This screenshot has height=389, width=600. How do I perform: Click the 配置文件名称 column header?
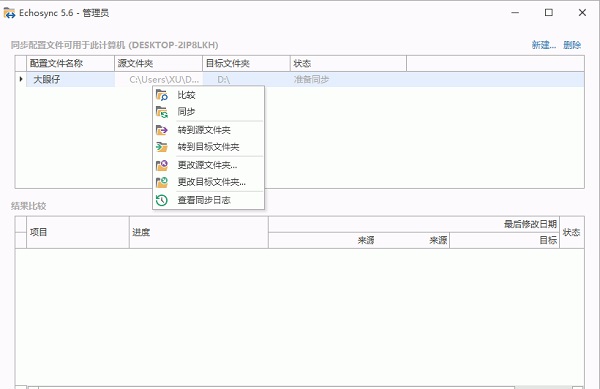pyautogui.click(x=70, y=63)
